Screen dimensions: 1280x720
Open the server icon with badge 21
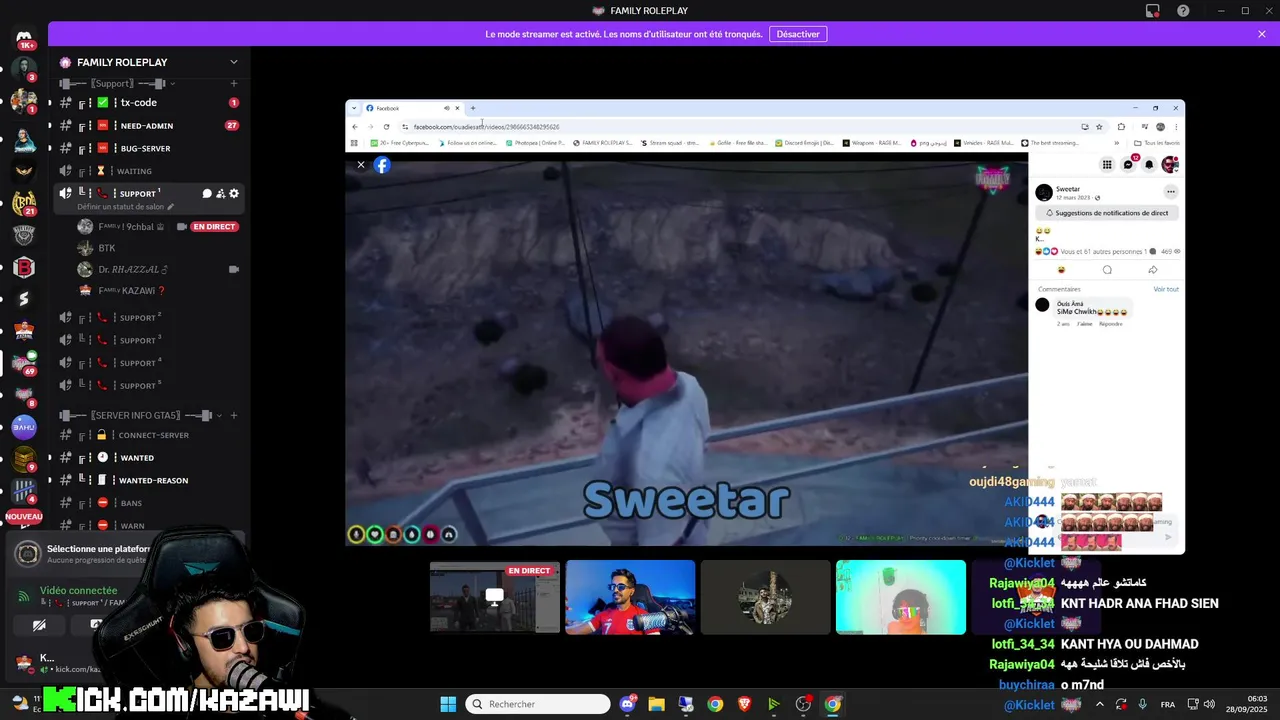pos(24,203)
